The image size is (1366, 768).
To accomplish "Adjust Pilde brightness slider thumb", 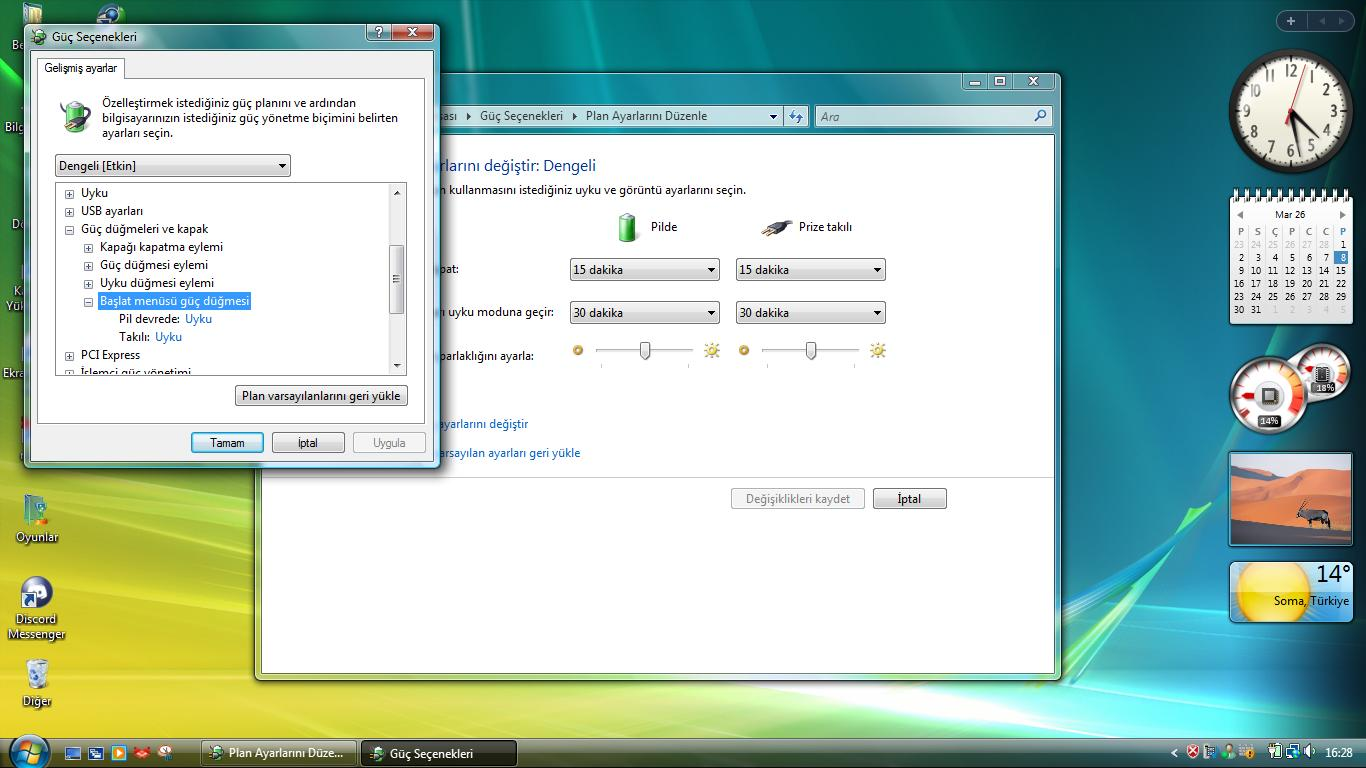I will coord(645,350).
